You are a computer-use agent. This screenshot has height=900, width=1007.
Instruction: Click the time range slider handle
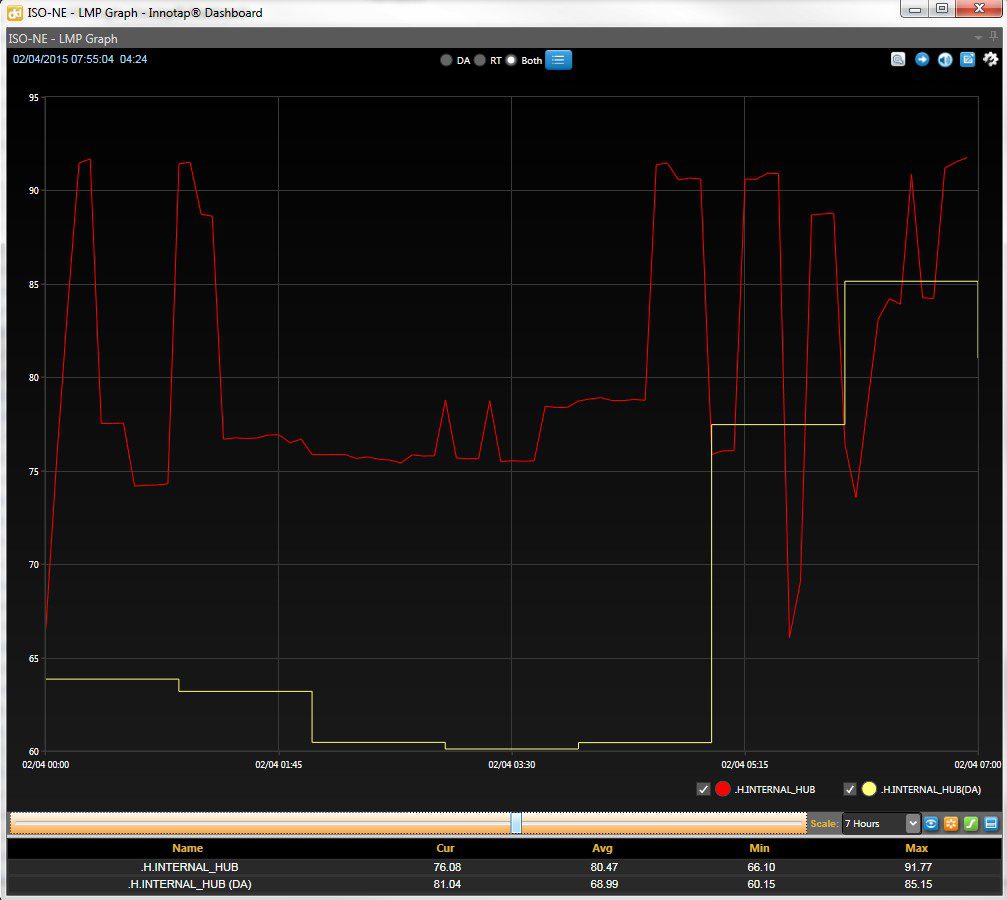pos(516,823)
